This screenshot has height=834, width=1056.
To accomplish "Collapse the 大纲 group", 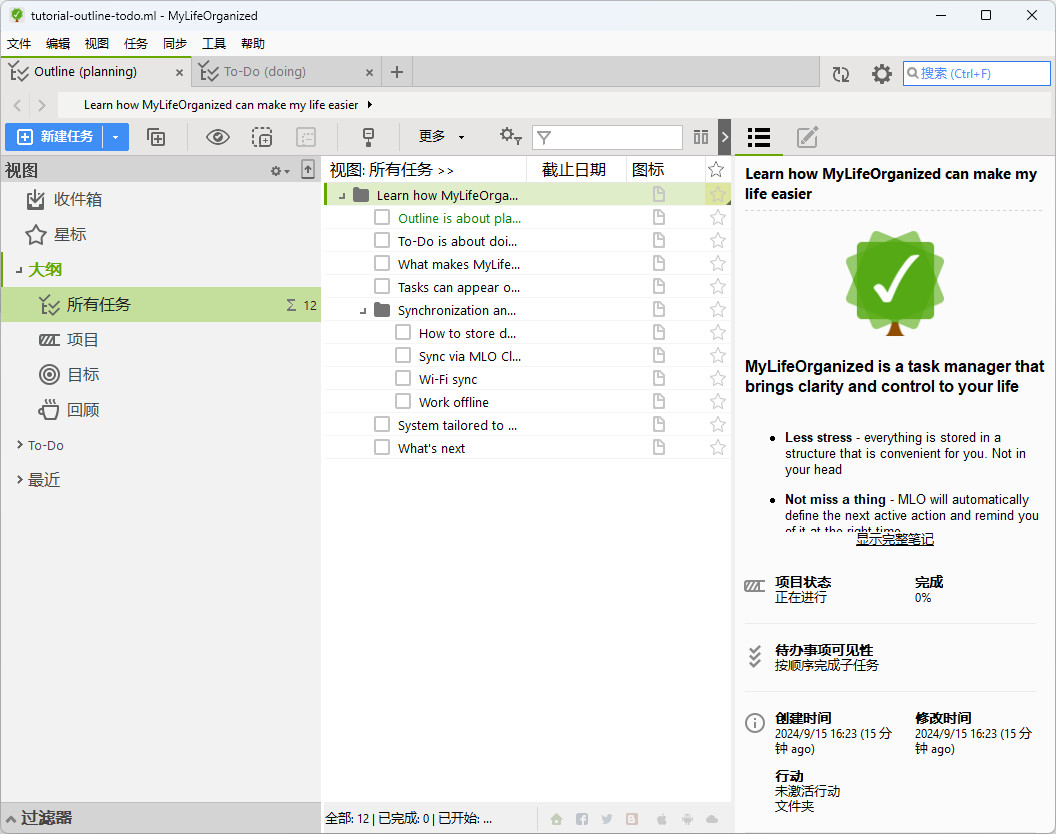I will click(x=19, y=270).
